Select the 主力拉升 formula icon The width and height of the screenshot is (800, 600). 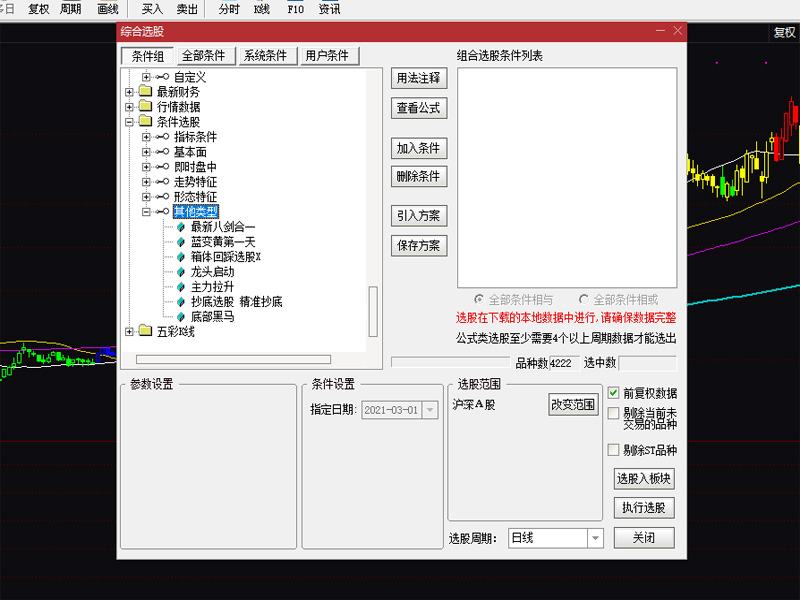(181, 286)
